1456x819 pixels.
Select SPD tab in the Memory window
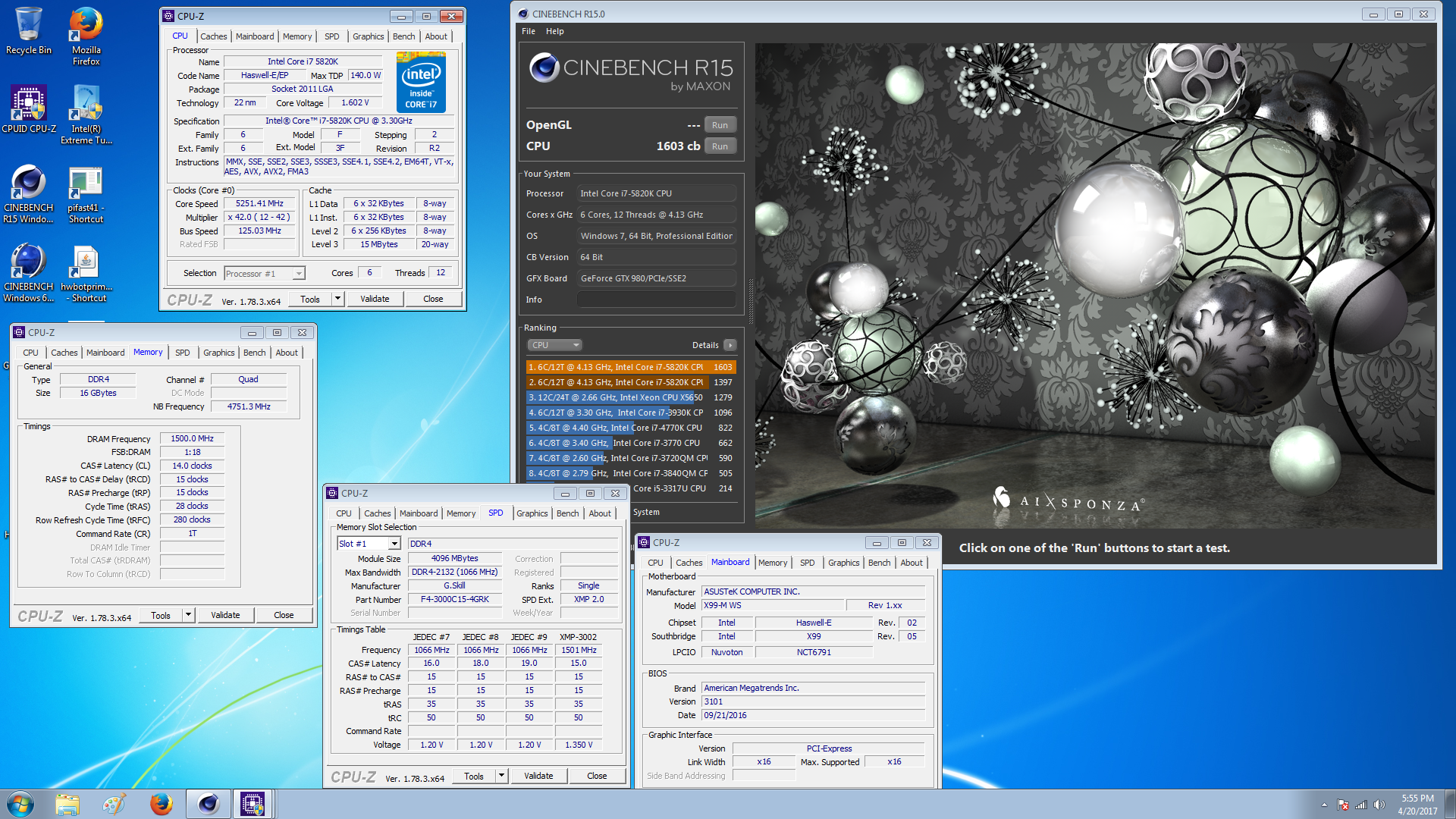point(183,353)
